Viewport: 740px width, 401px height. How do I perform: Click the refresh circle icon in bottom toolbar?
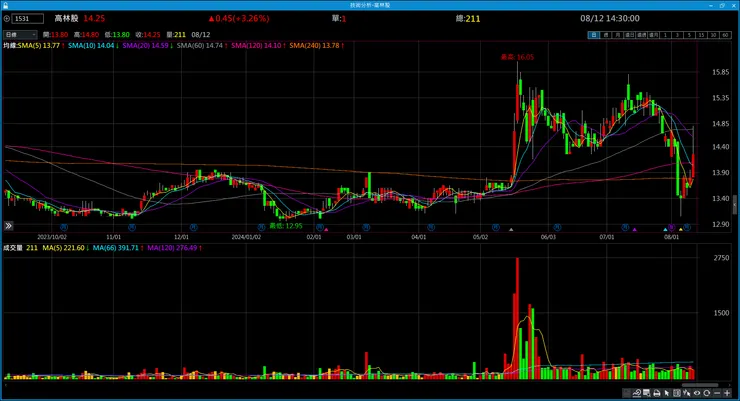[x=706, y=393]
